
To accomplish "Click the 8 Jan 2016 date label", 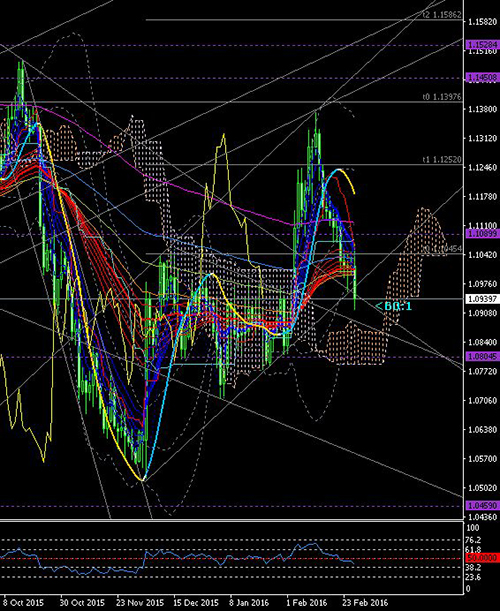I will pos(249,602).
